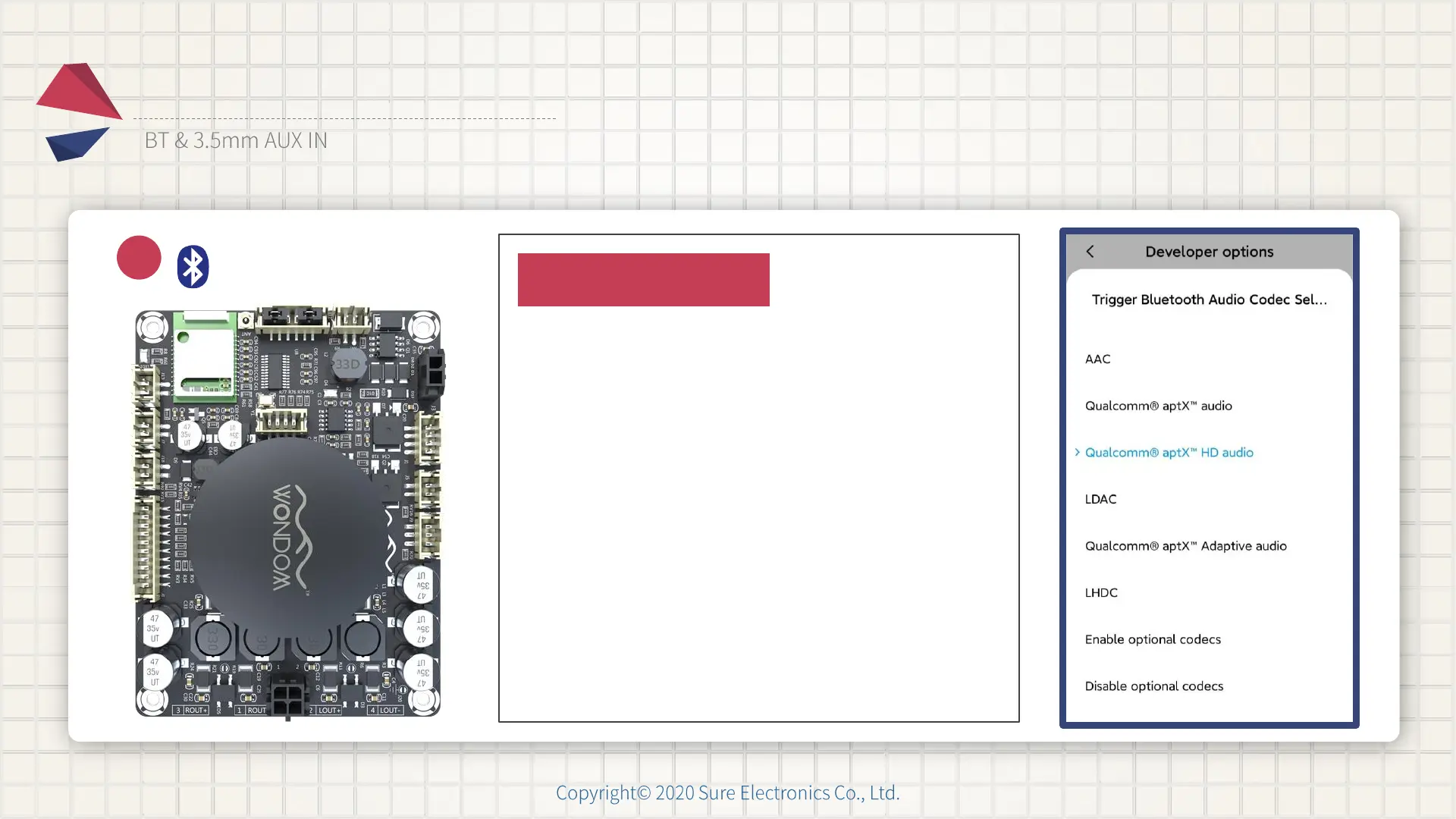Click the Sure Electronics copyright text
This screenshot has height=819, width=1456.
pyautogui.click(x=727, y=792)
